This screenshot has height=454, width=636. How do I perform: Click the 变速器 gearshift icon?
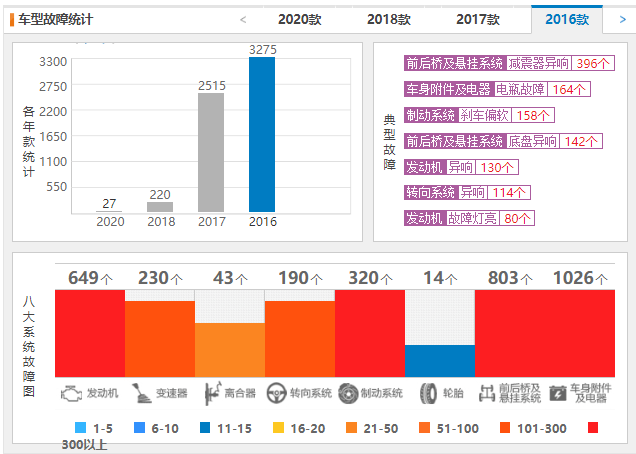142,394
